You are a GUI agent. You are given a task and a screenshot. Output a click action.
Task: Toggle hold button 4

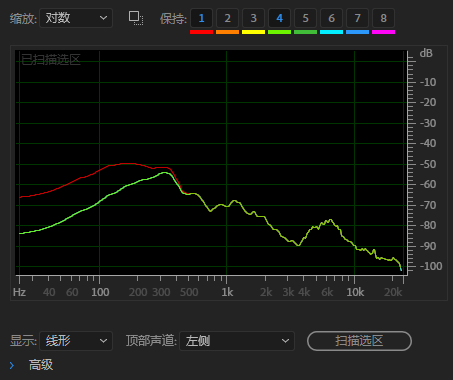[x=279, y=18]
